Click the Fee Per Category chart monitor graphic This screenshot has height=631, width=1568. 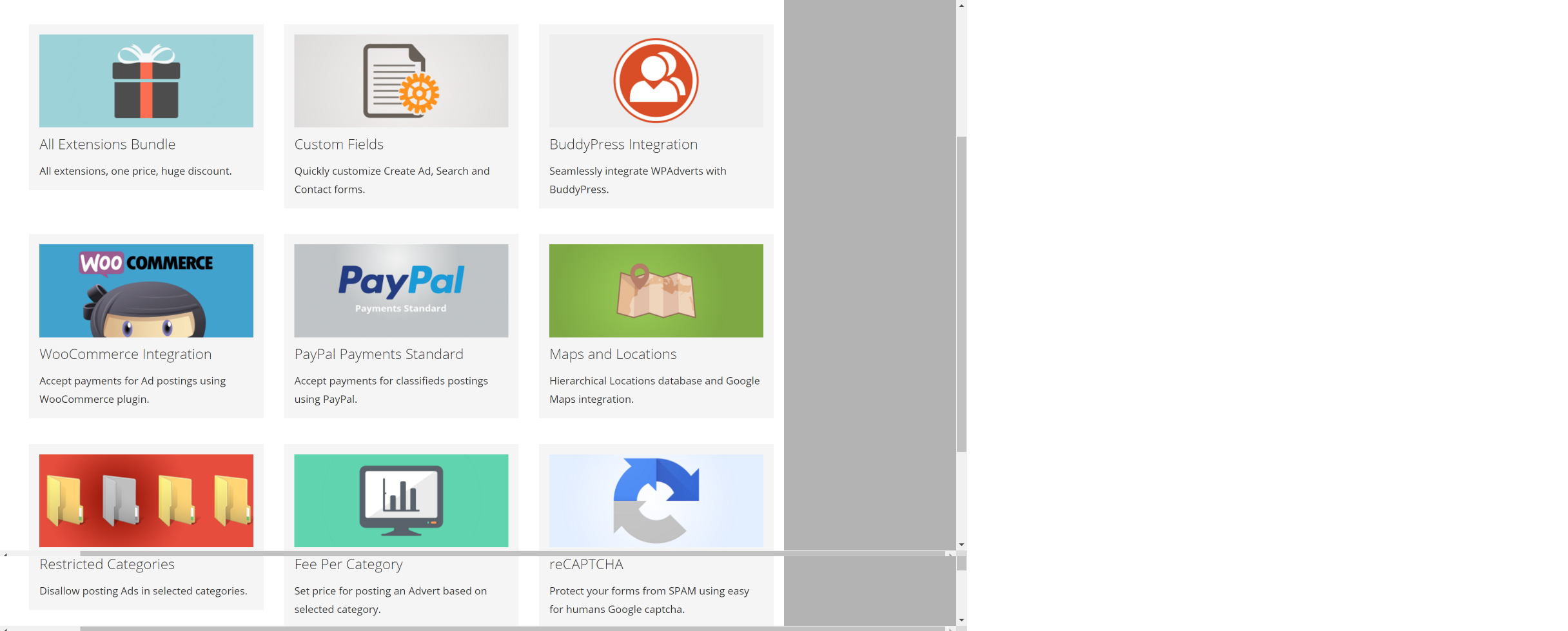401,500
